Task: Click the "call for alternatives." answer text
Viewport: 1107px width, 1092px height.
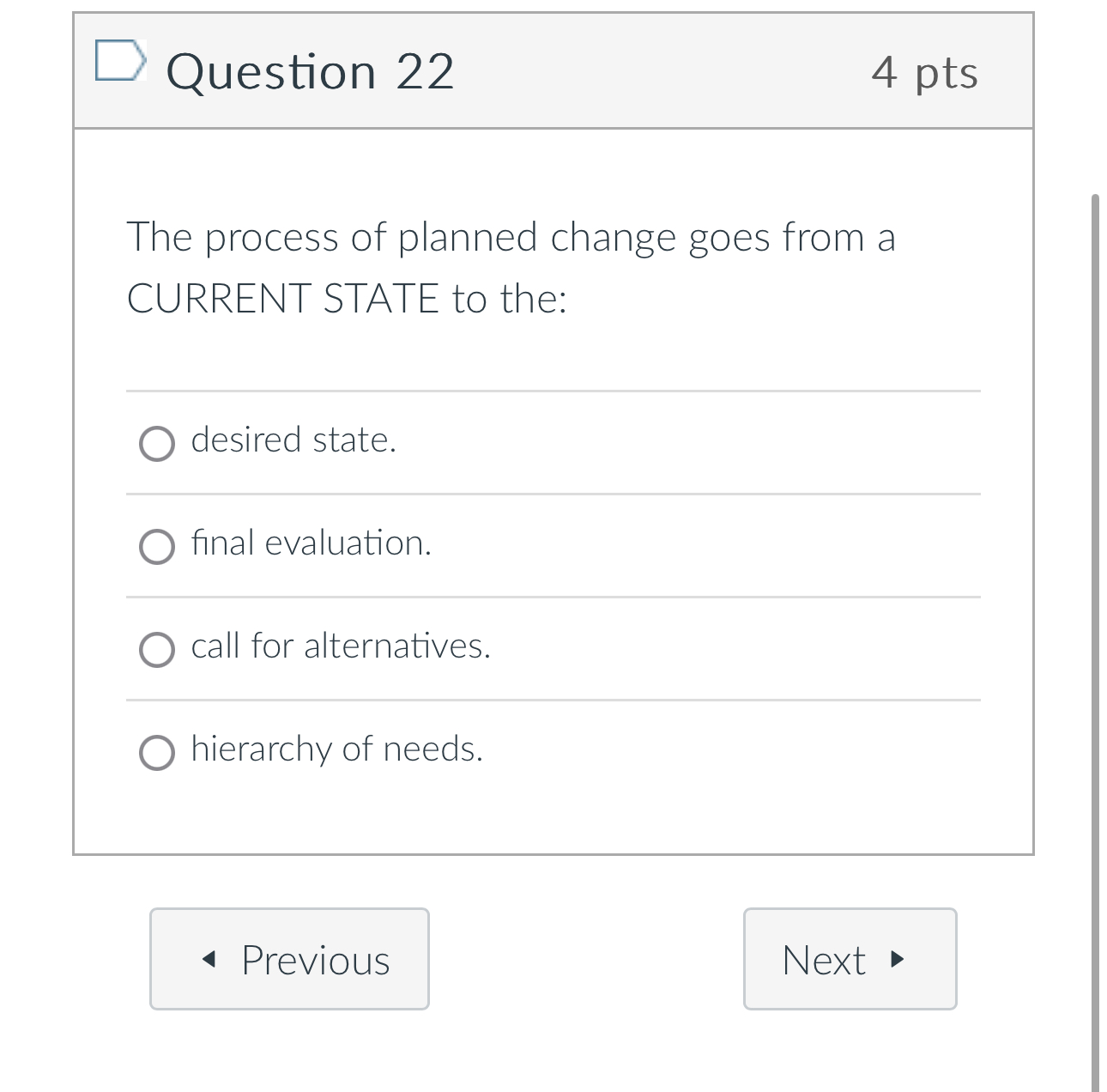Action: (341, 646)
